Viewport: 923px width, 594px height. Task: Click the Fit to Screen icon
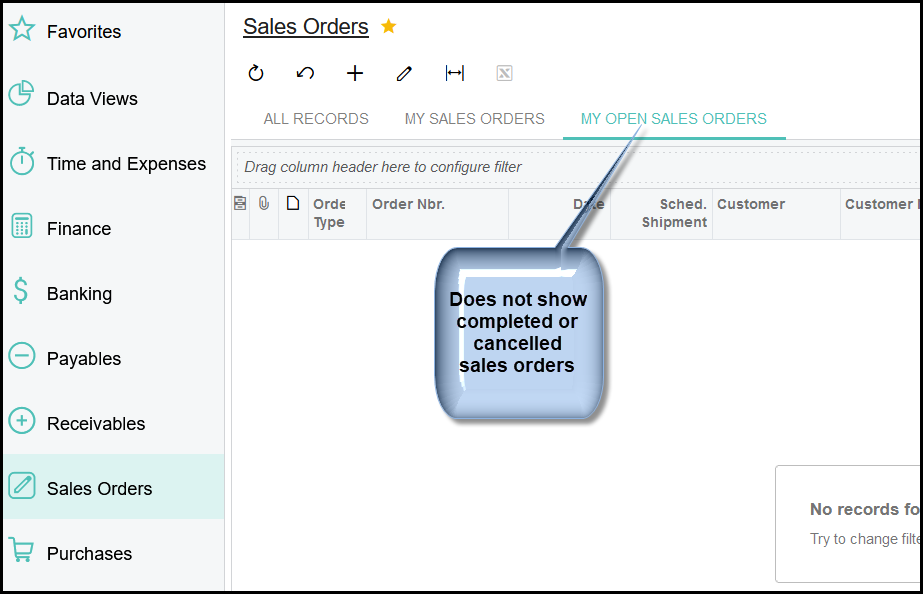(x=455, y=73)
